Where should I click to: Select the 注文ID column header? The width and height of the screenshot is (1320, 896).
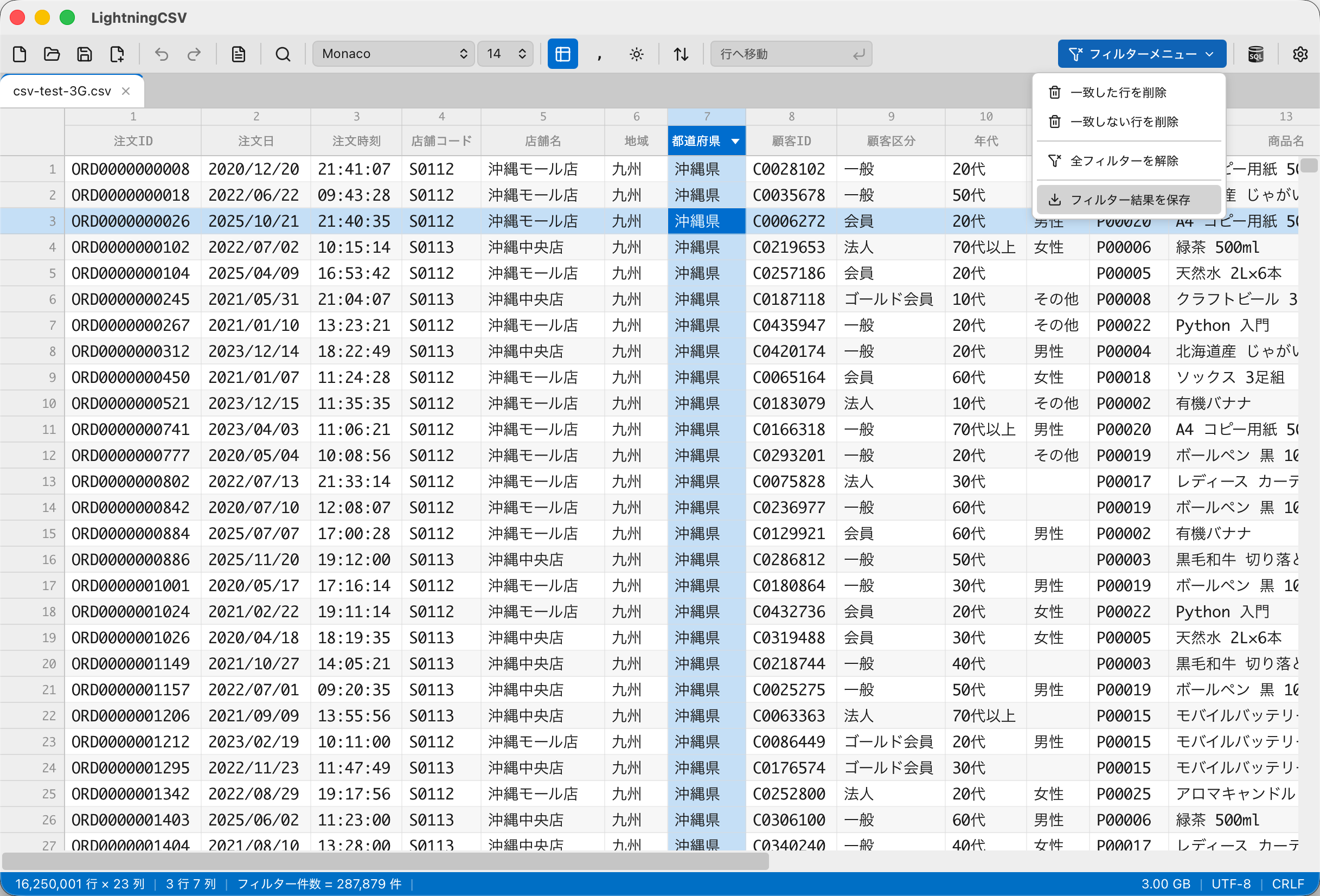[133, 141]
